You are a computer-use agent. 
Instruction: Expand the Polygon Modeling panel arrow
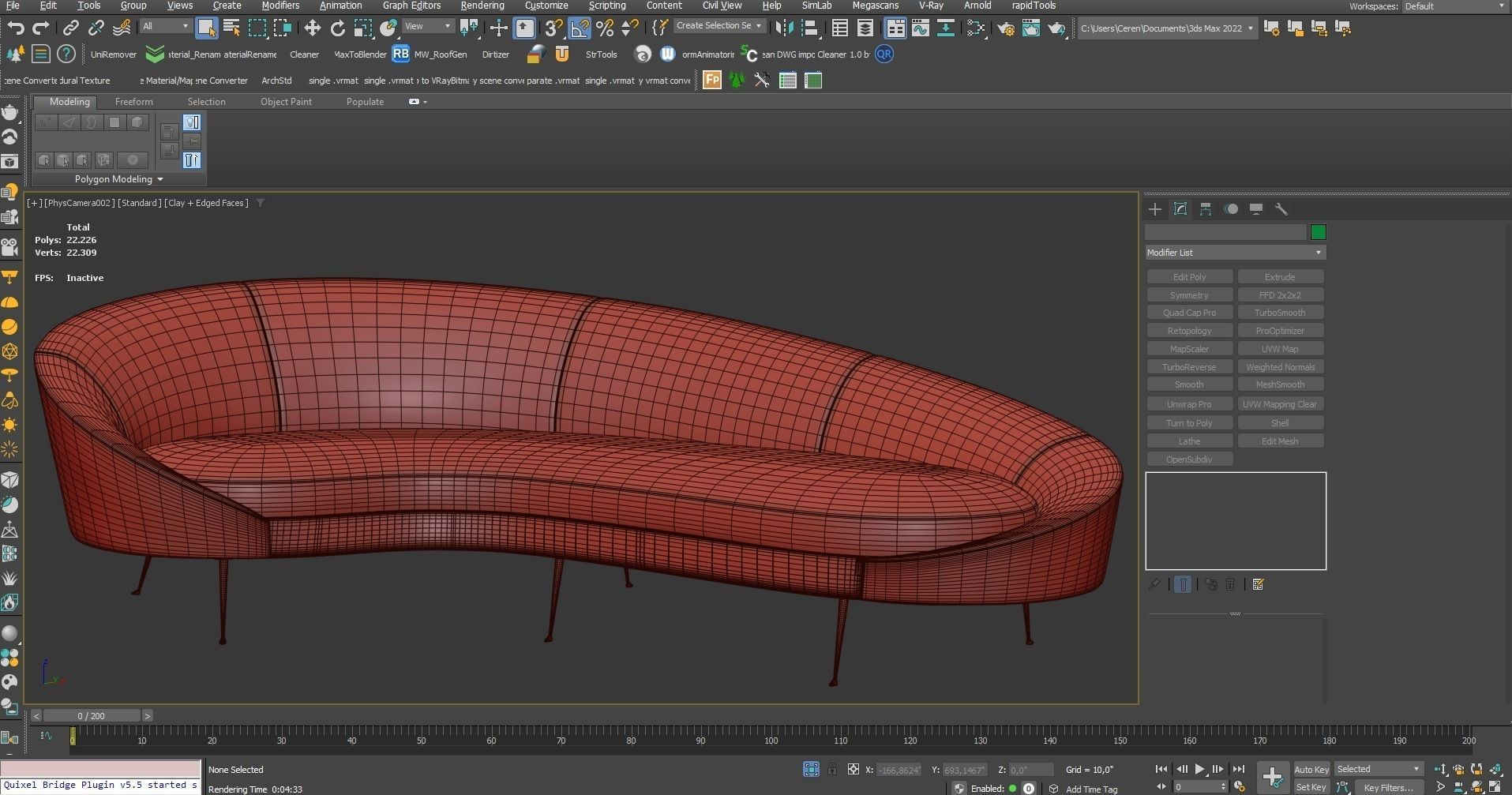point(160,179)
